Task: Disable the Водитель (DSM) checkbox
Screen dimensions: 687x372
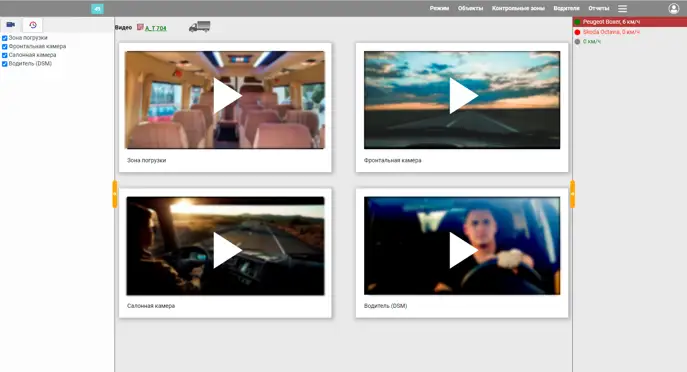Action: click(x=5, y=64)
